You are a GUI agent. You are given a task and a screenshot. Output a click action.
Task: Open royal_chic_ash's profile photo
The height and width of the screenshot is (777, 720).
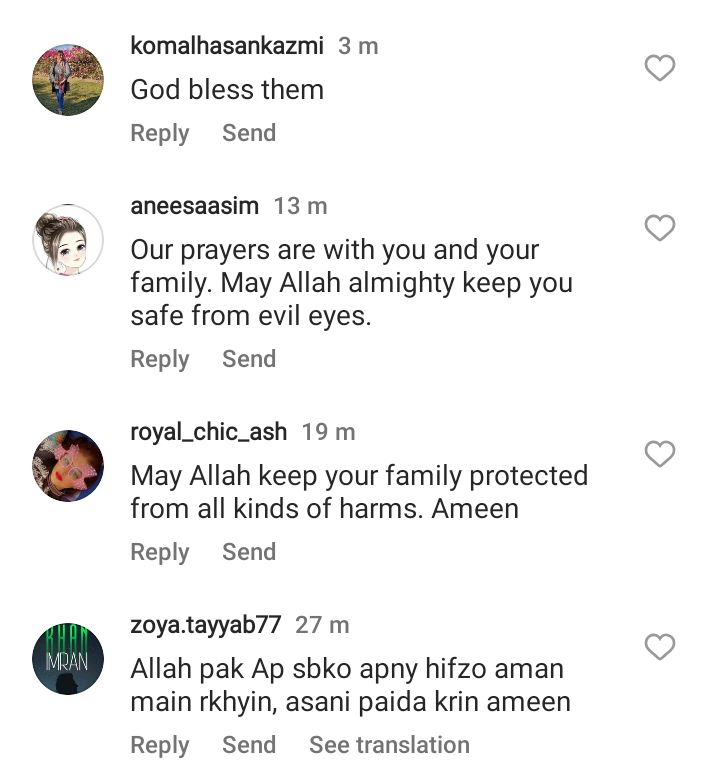point(68,466)
